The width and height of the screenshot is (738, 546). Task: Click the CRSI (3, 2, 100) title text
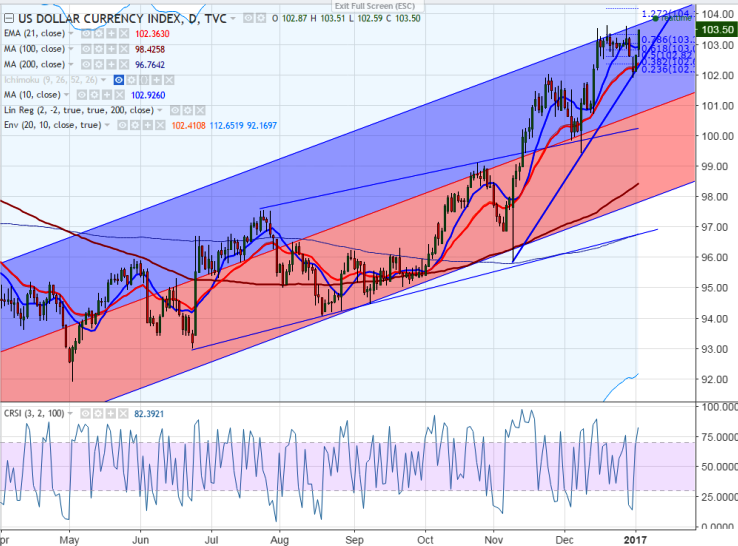[x=34, y=414]
